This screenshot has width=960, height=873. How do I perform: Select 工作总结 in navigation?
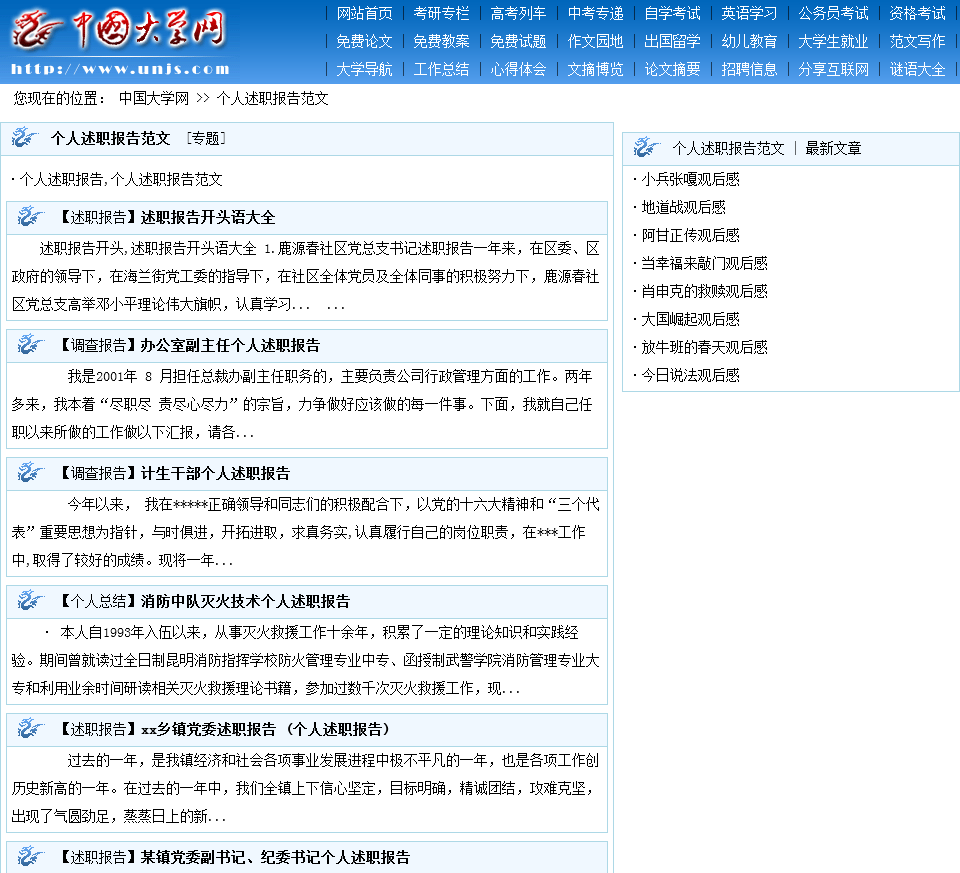click(x=441, y=69)
